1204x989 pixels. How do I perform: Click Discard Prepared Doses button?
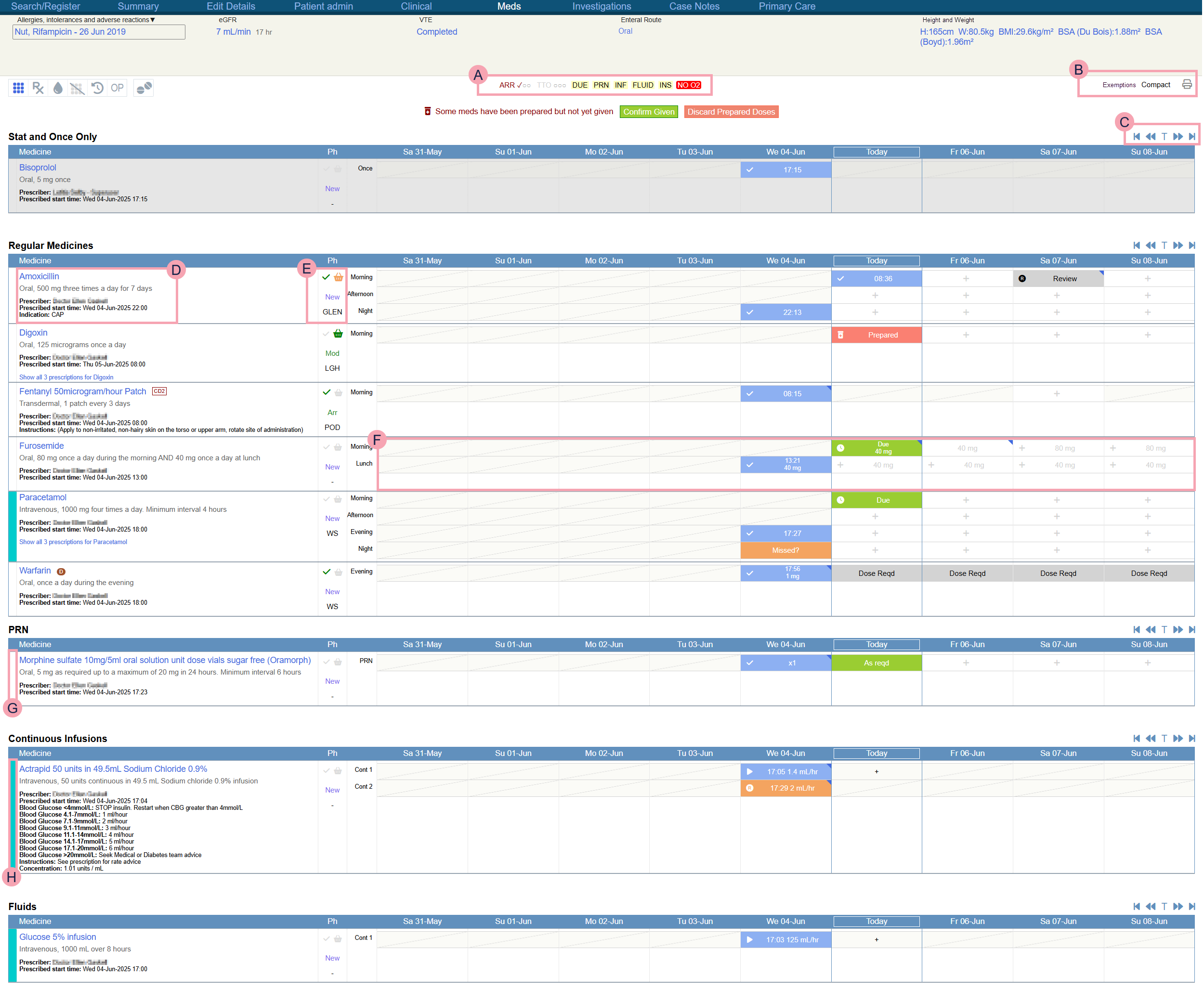731,112
